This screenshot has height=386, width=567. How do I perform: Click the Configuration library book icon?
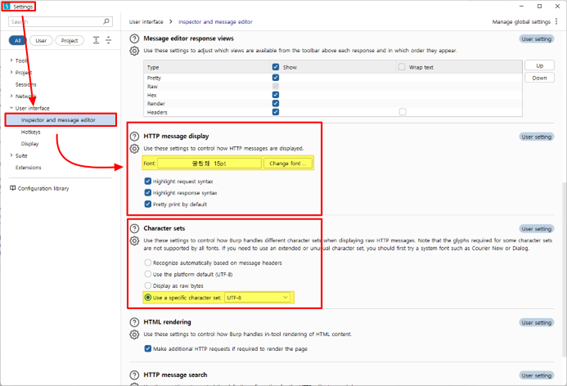[x=13, y=188]
